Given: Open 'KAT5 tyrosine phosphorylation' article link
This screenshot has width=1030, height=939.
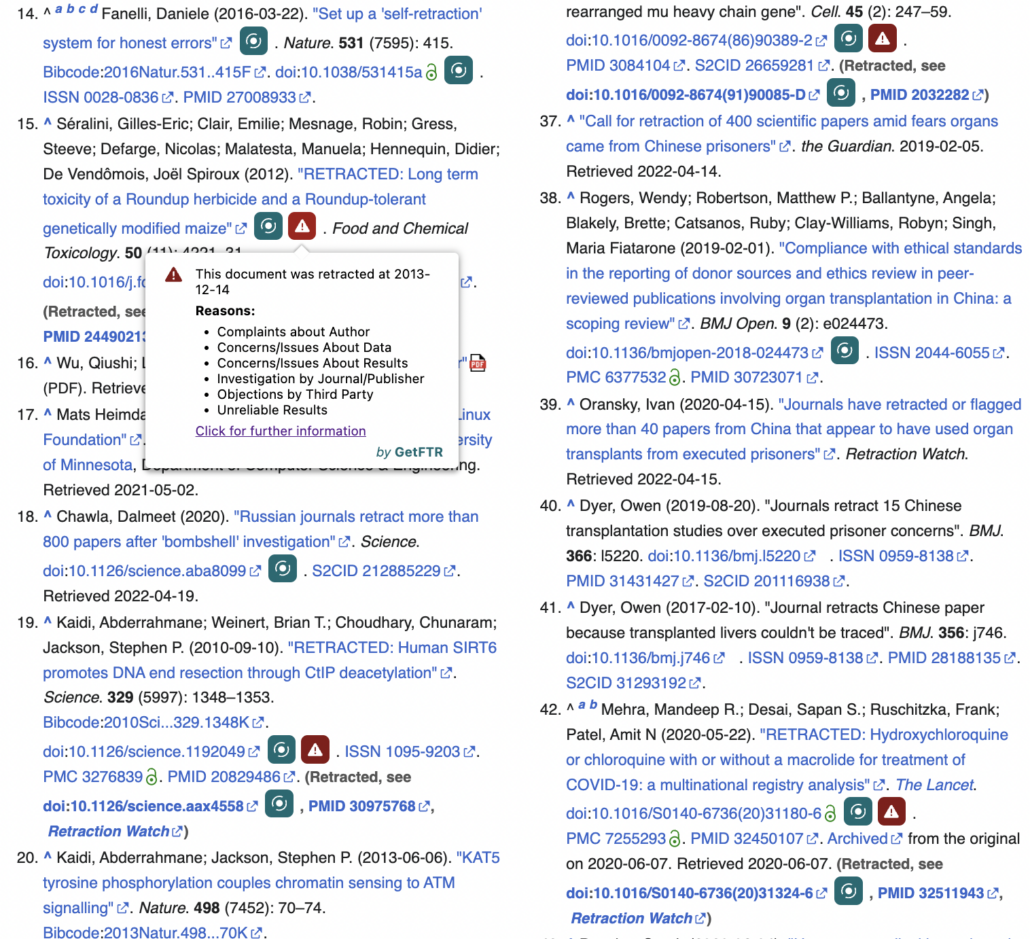Looking at the screenshot, I should pos(271,882).
